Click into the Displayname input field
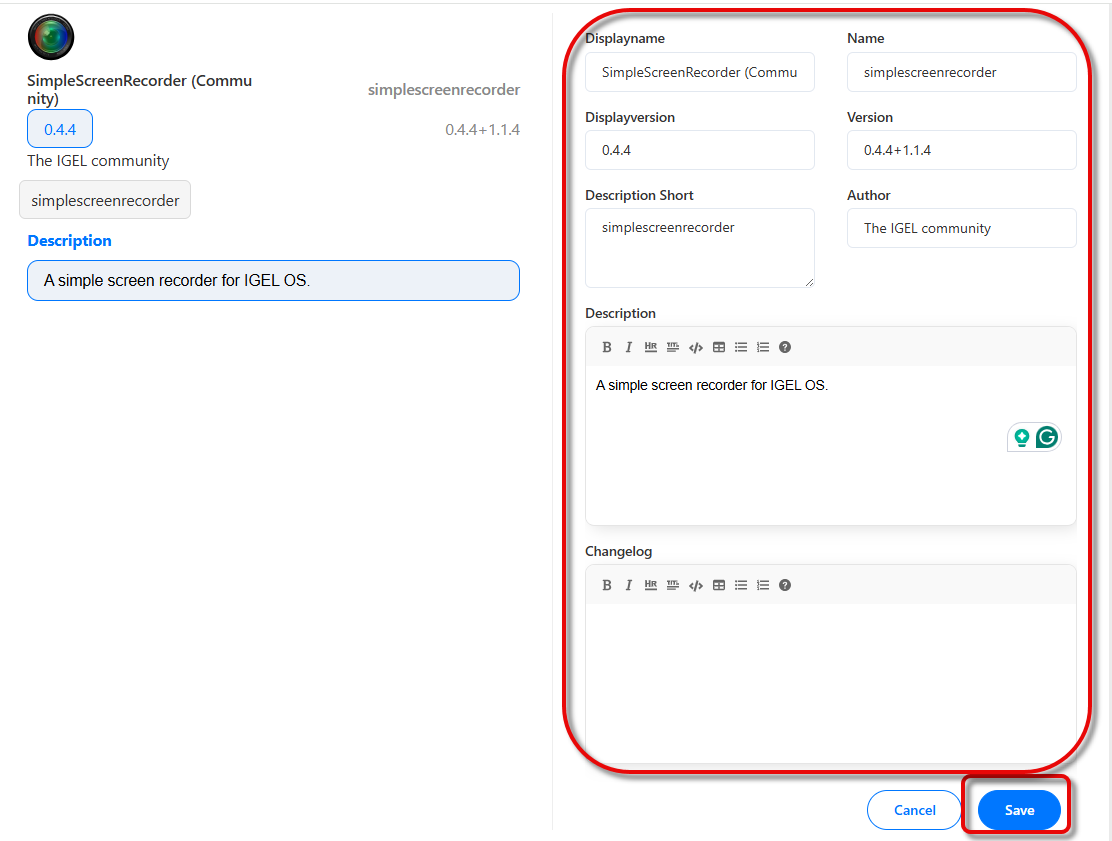This screenshot has height=841, width=1112. (x=699, y=72)
